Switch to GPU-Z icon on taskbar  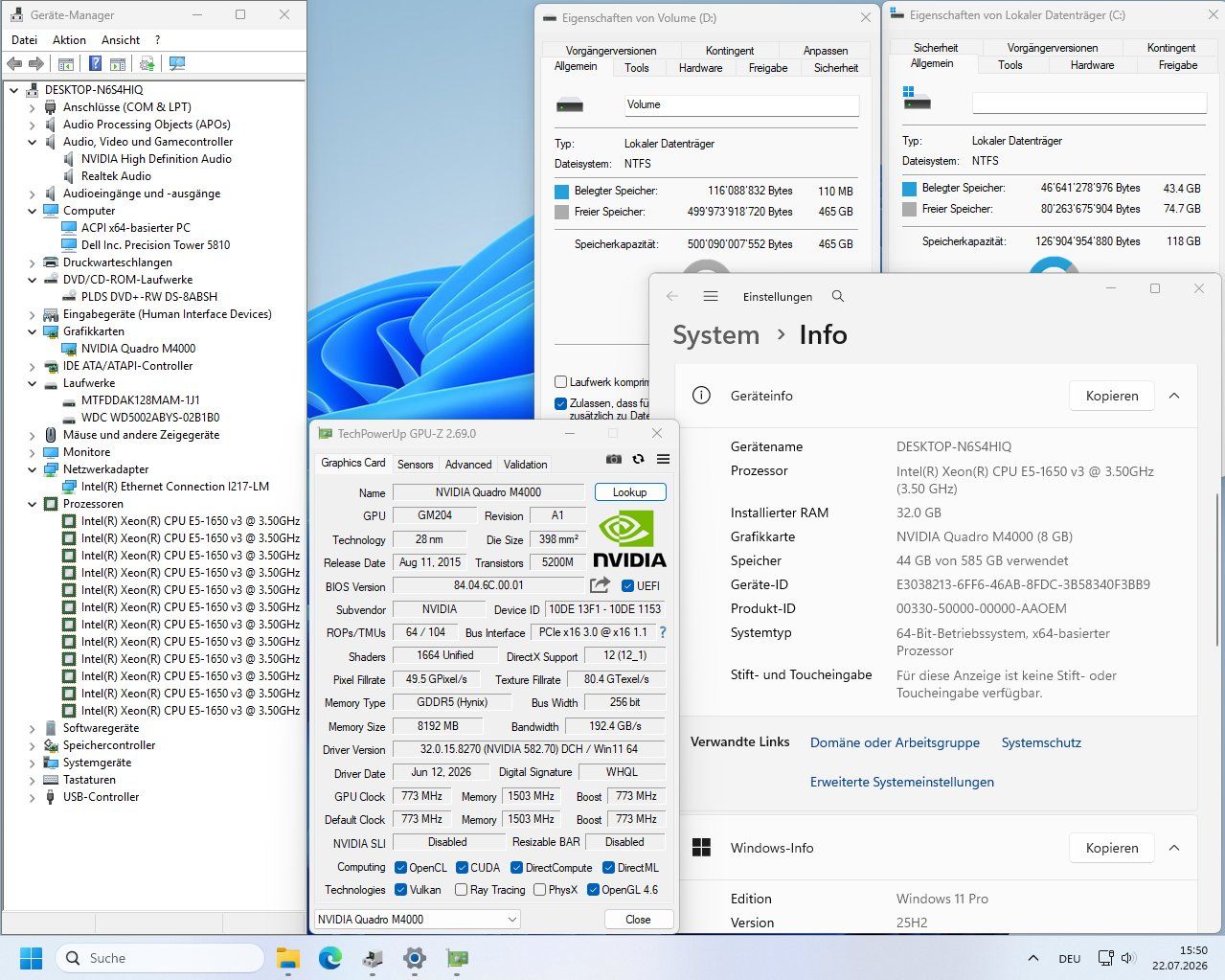458,957
